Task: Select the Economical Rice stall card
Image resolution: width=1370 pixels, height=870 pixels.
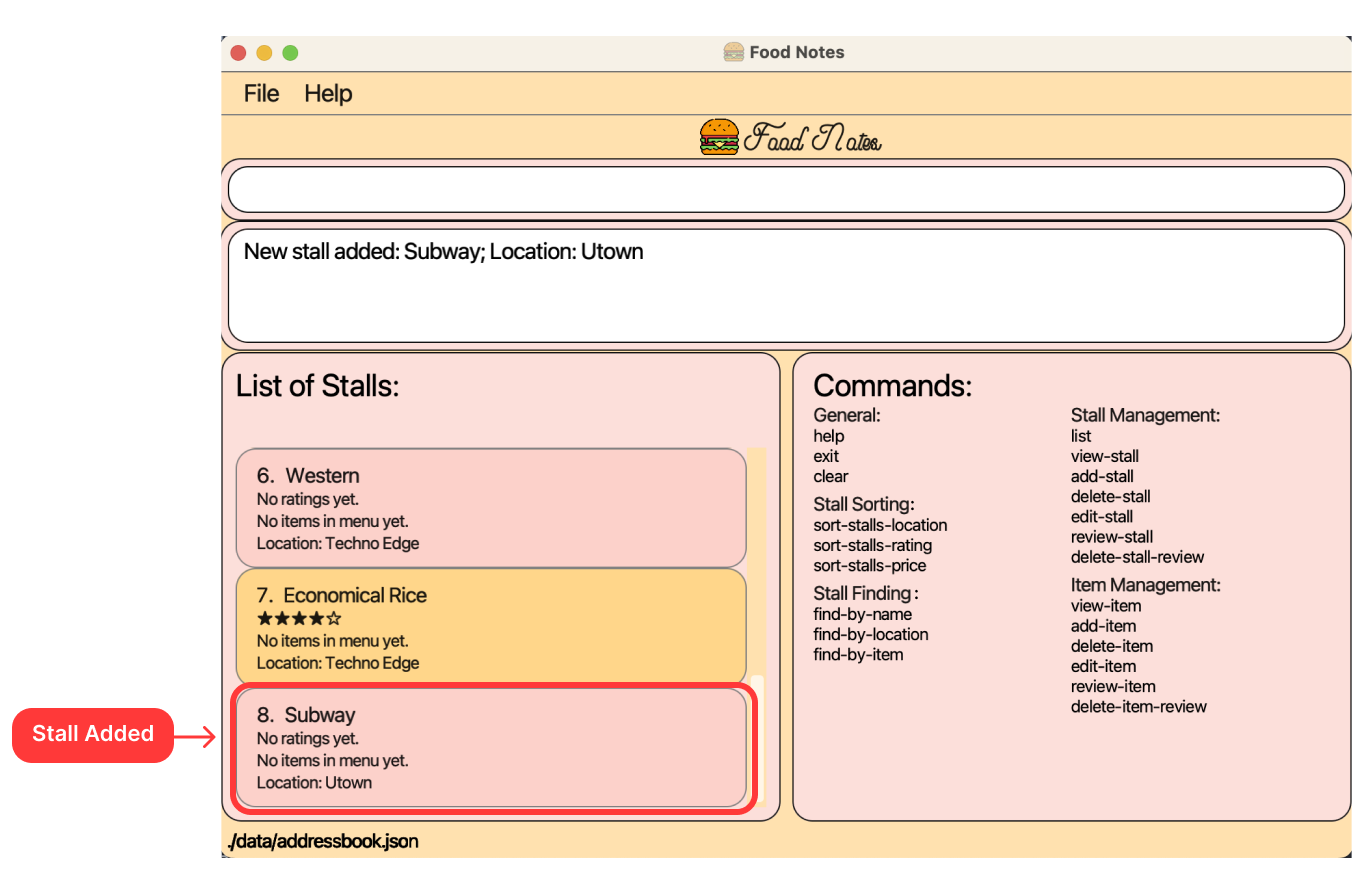Action: tap(491, 627)
